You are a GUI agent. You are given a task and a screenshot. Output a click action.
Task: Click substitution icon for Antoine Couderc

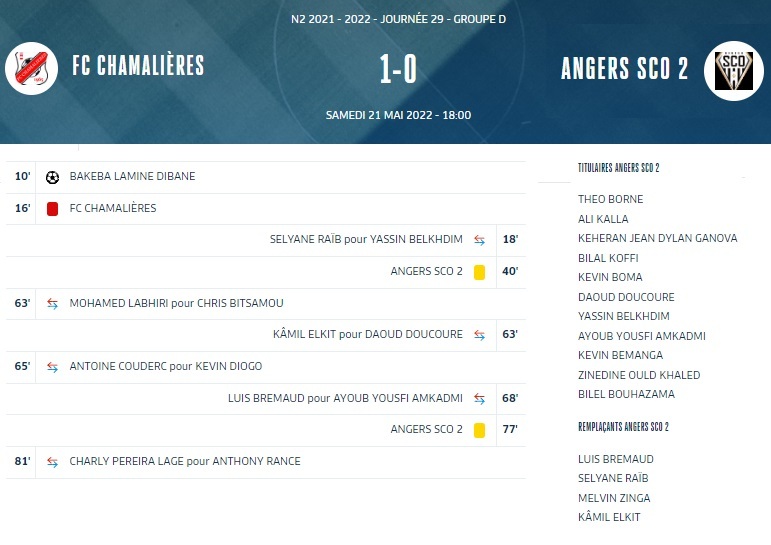point(52,367)
